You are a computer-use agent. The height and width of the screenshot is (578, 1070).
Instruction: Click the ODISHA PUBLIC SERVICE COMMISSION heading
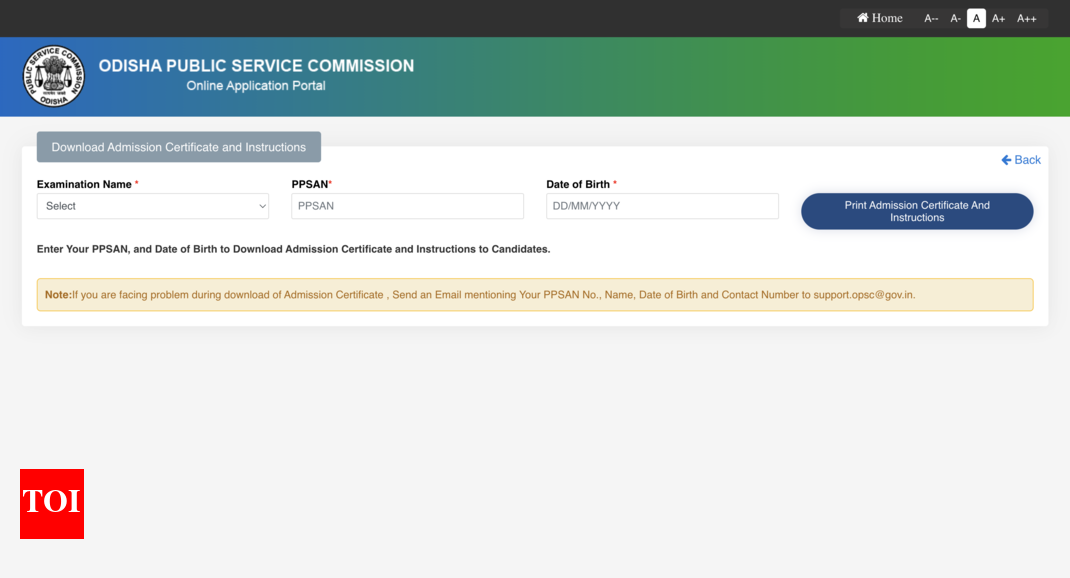tap(257, 66)
